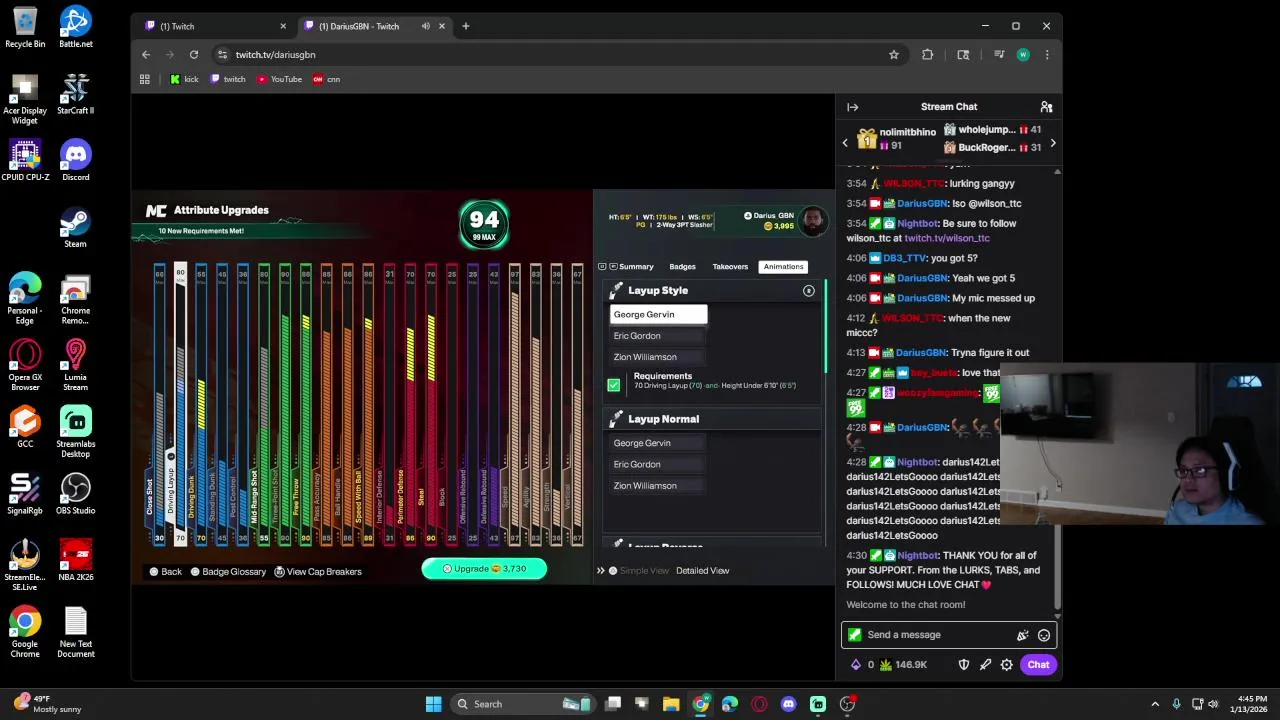Open Chrome apps grid in bookmarks bar
Image resolution: width=1280 pixels, height=720 pixels.
click(145, 79)
